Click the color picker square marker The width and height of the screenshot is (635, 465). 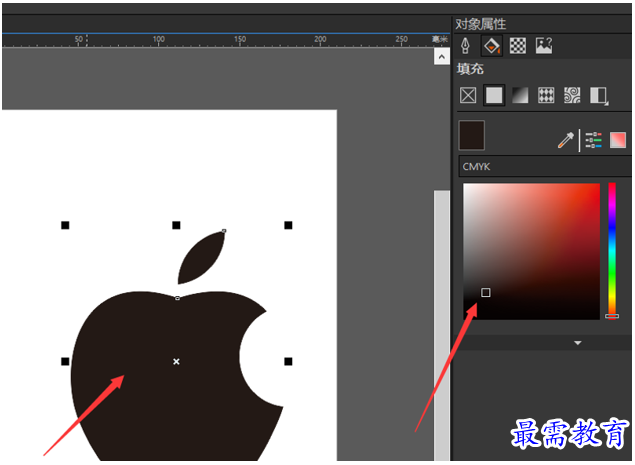[486, 292]
